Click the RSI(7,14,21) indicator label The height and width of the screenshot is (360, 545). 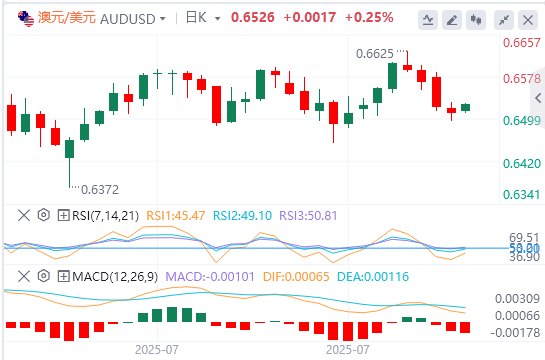tap(105, 216)
